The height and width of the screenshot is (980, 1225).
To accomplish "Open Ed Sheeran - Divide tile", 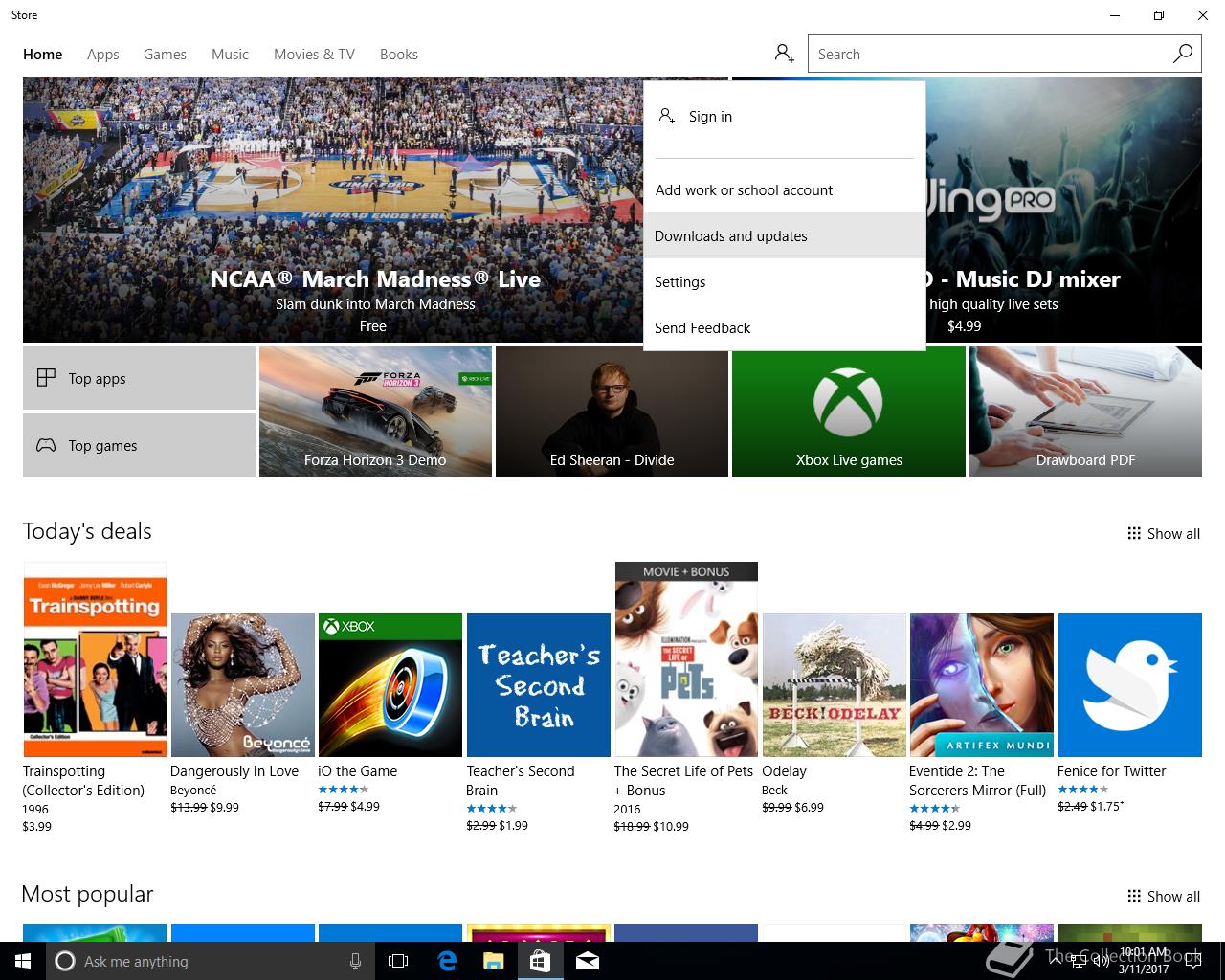I will tap(612, 412).
